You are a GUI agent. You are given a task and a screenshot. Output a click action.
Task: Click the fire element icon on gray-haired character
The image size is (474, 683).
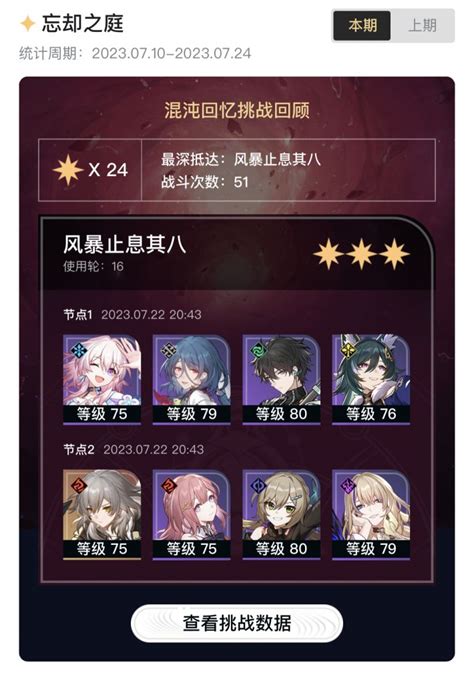pos(79,485)
